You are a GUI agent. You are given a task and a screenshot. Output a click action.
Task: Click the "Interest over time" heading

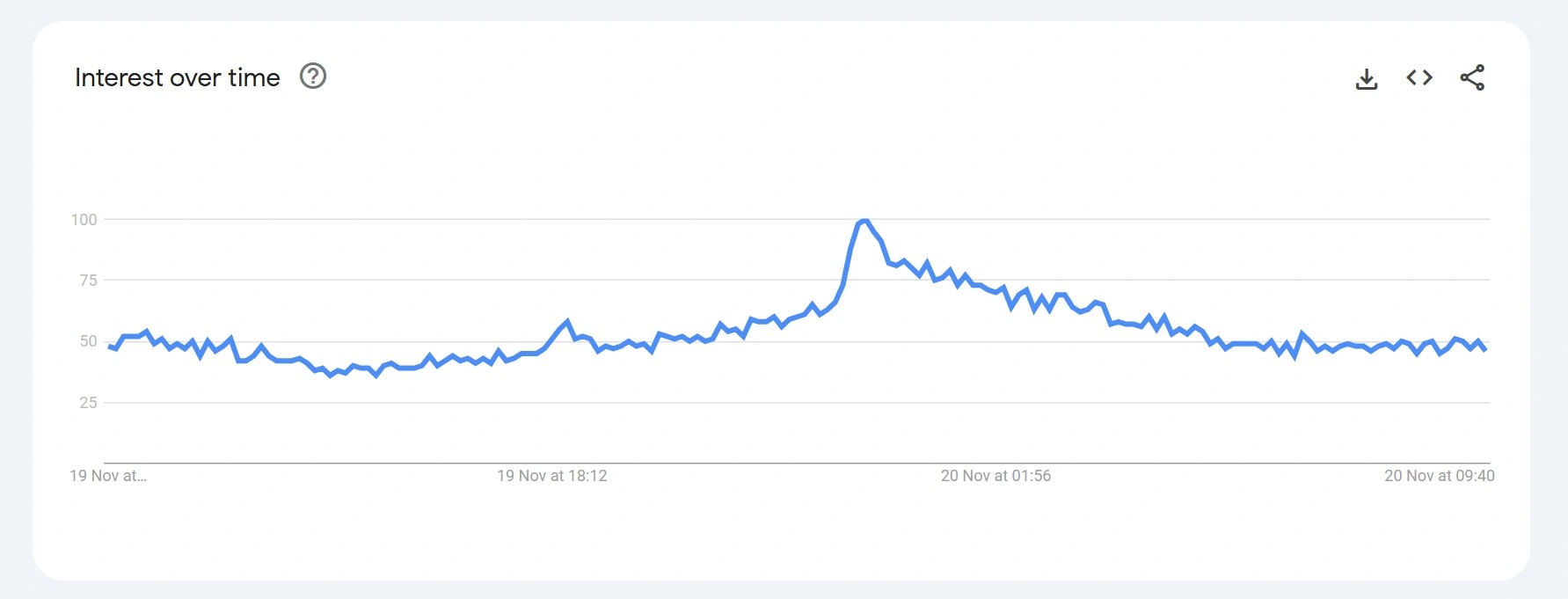(x=178, y=77)
